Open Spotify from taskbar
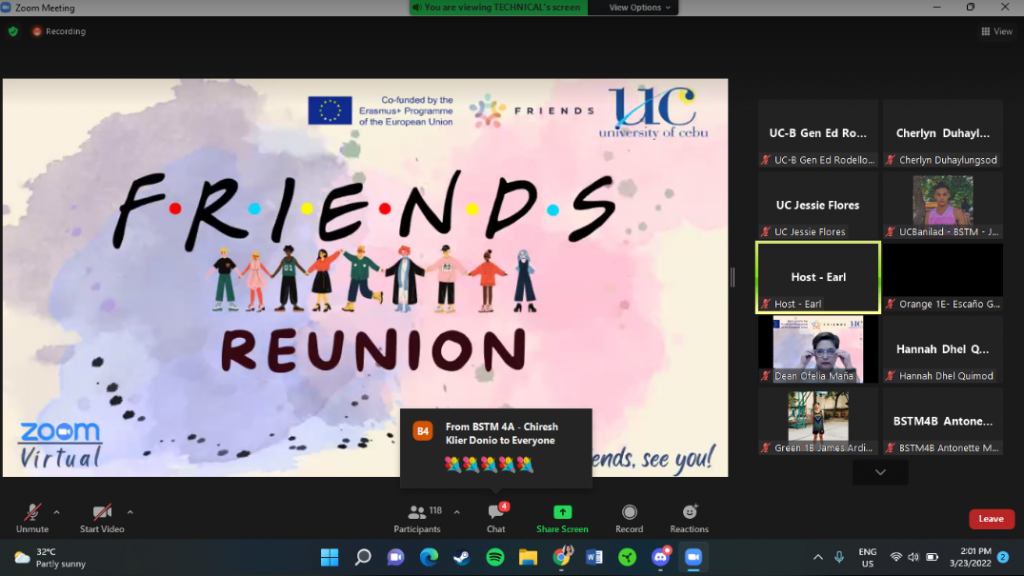Screen dimensions: 1024x576 [x=495, y=557]
